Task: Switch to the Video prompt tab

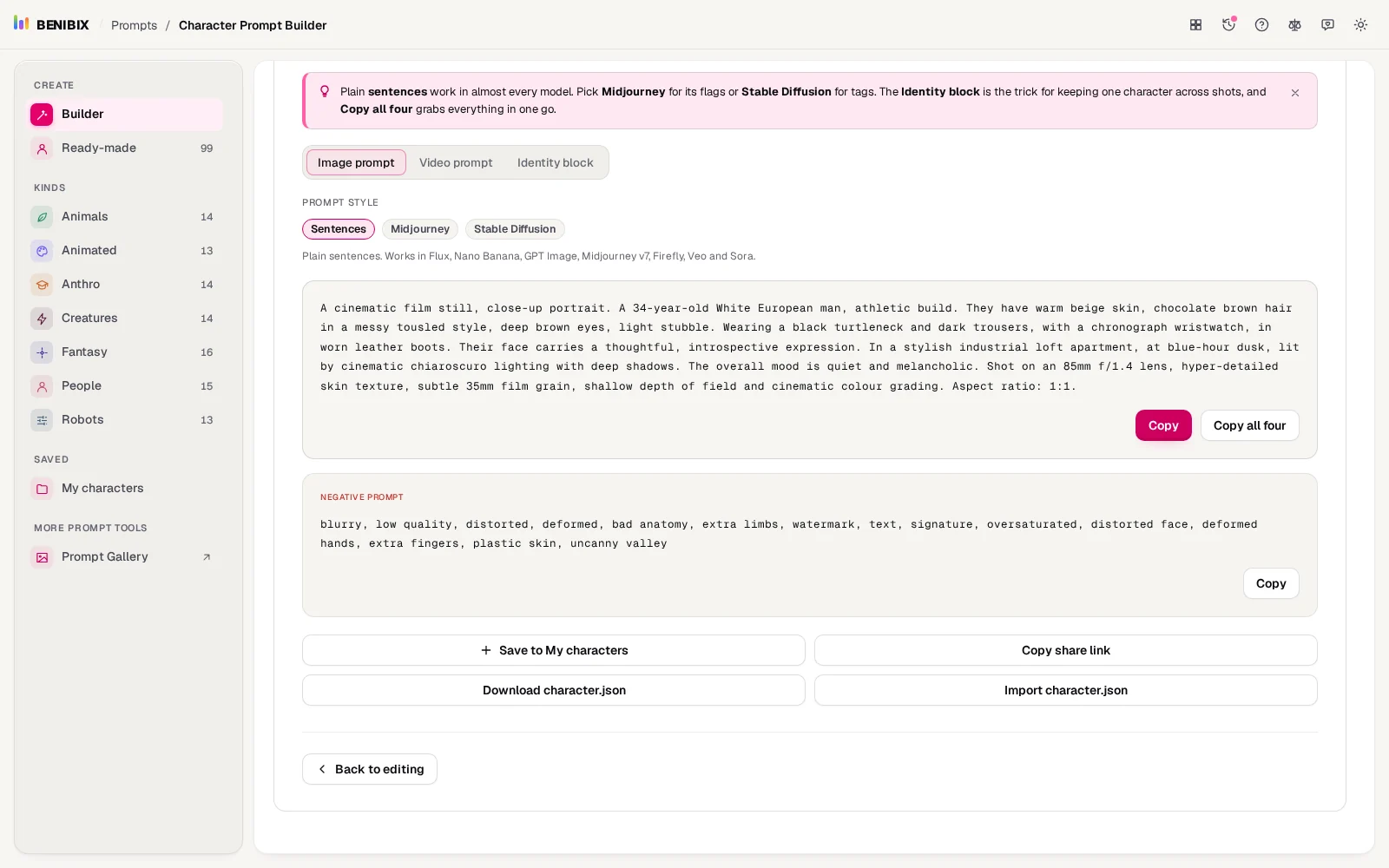Action: pos(456,162)
